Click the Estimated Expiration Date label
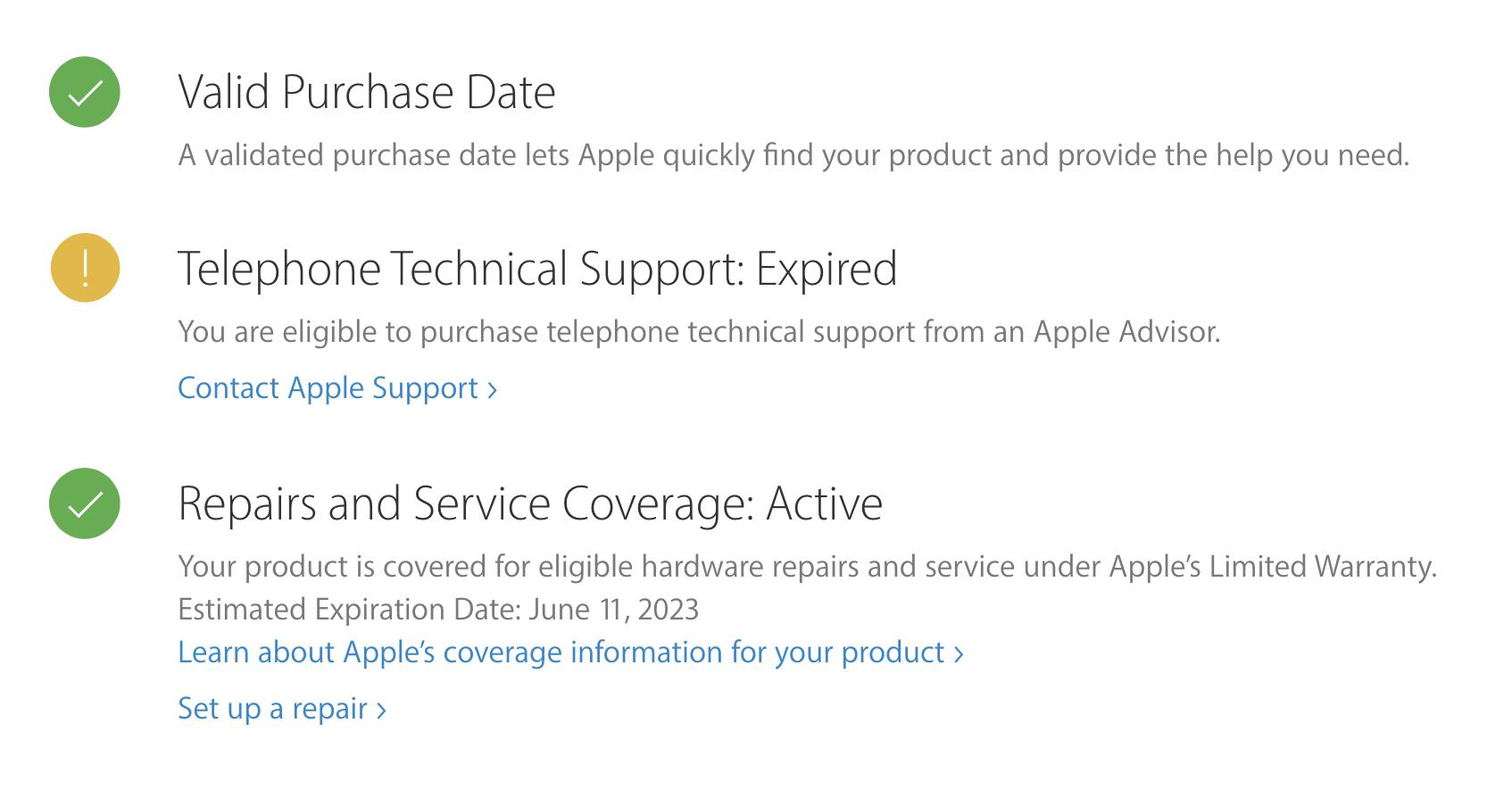The image size is (1512, 798). [348, 610]
